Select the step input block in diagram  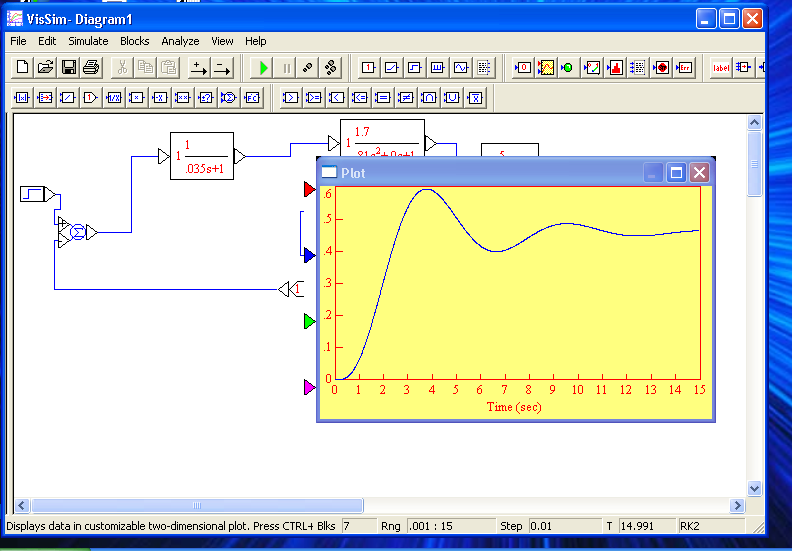click(32, 194)
